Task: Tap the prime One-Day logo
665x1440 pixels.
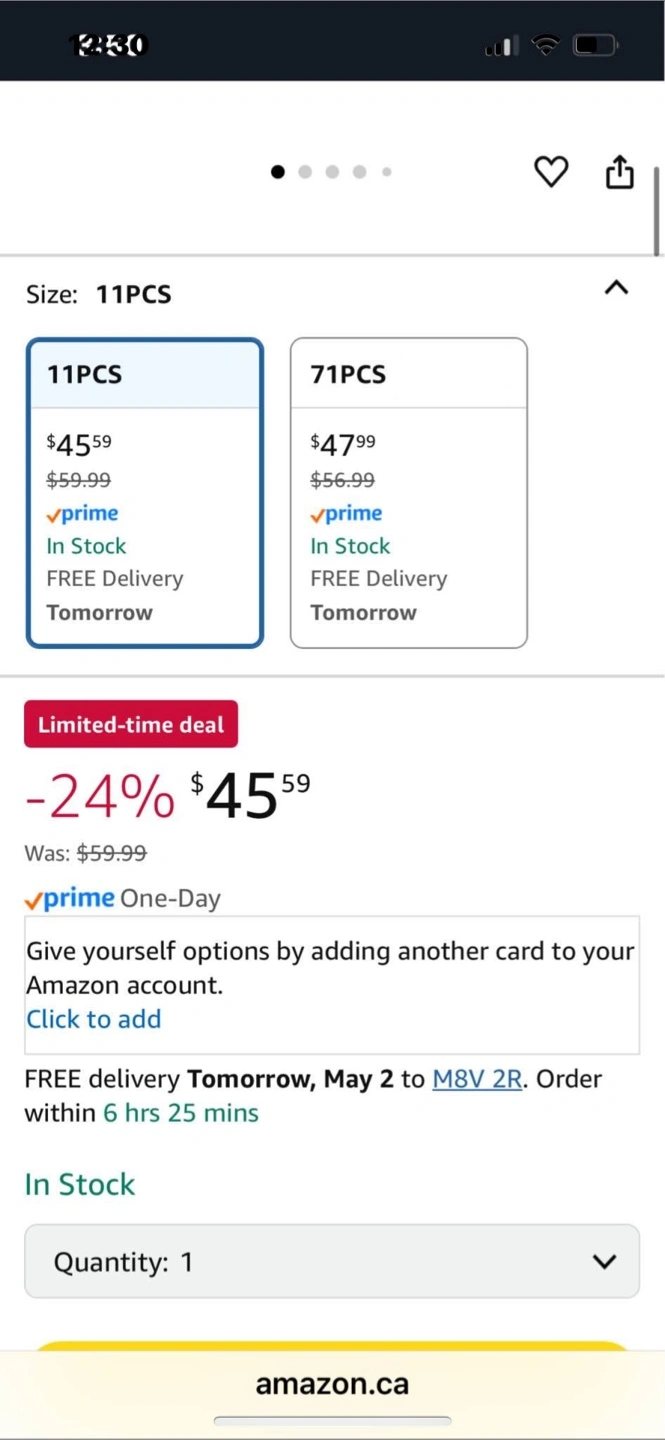Action: coord(70,899)
